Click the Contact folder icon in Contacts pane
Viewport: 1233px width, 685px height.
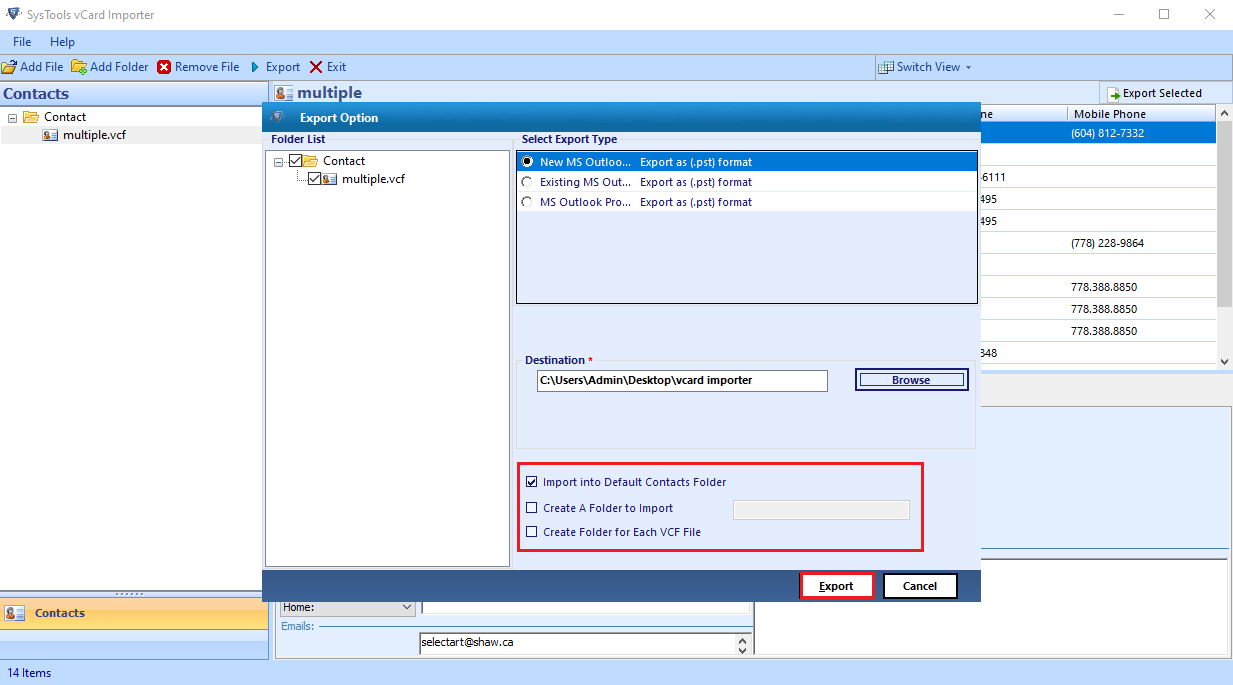tap(32, 117)
